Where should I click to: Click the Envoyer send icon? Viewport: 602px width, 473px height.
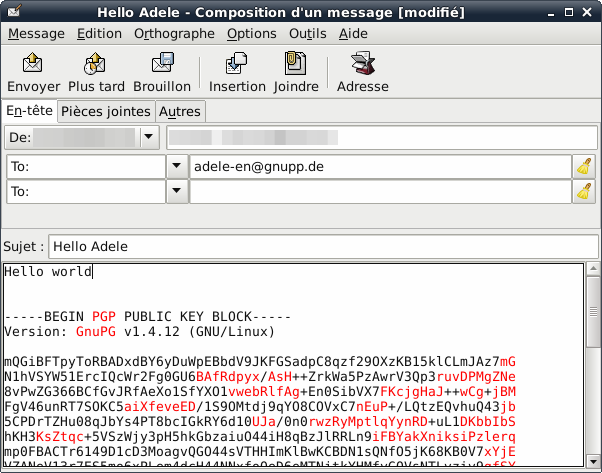[x=33, y=65]
